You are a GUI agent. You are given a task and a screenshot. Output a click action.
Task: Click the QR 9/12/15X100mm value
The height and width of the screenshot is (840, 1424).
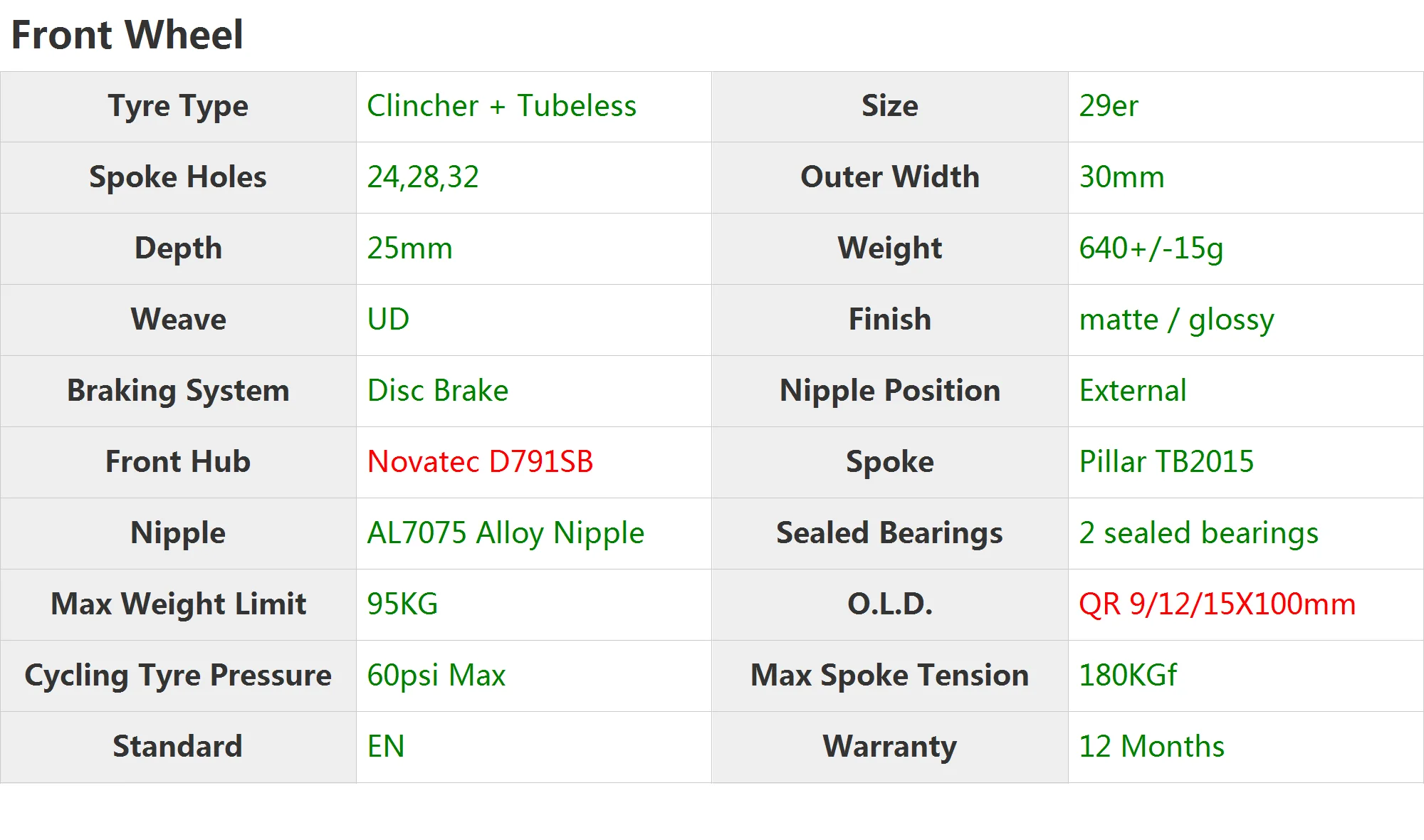pos(1217,604)
